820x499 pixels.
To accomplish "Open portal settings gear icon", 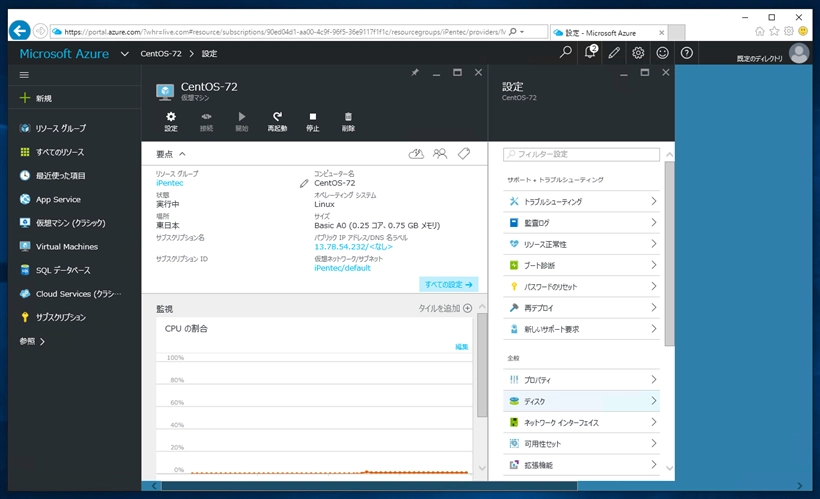I will 638,53.
